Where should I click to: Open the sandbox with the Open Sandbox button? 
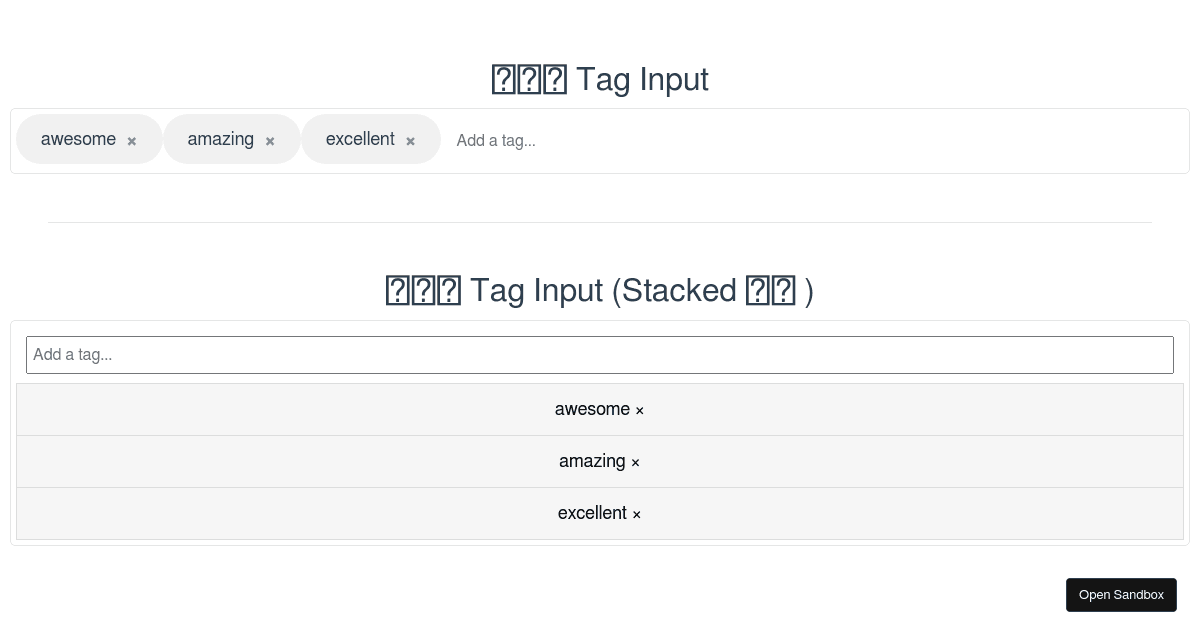click(1121, 595)
